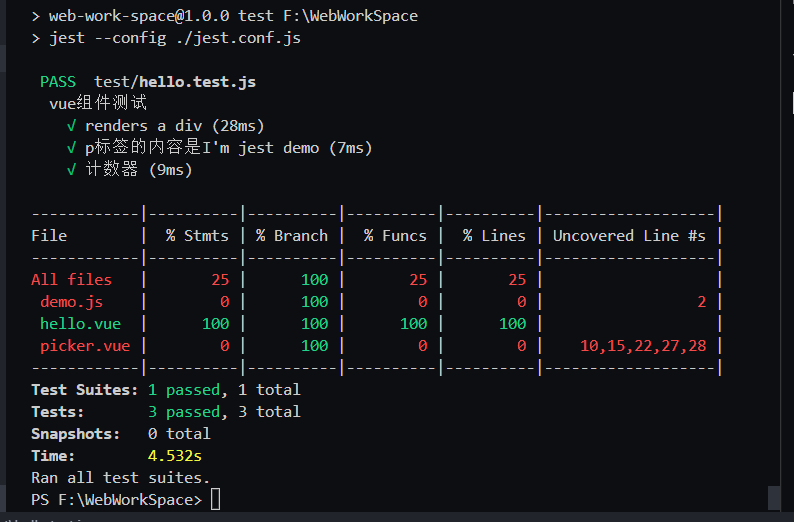The width and height of the screenshot is (794, 522).
Task: Click hello.vue % Lines value 100
Action: (x=512, y=324)
